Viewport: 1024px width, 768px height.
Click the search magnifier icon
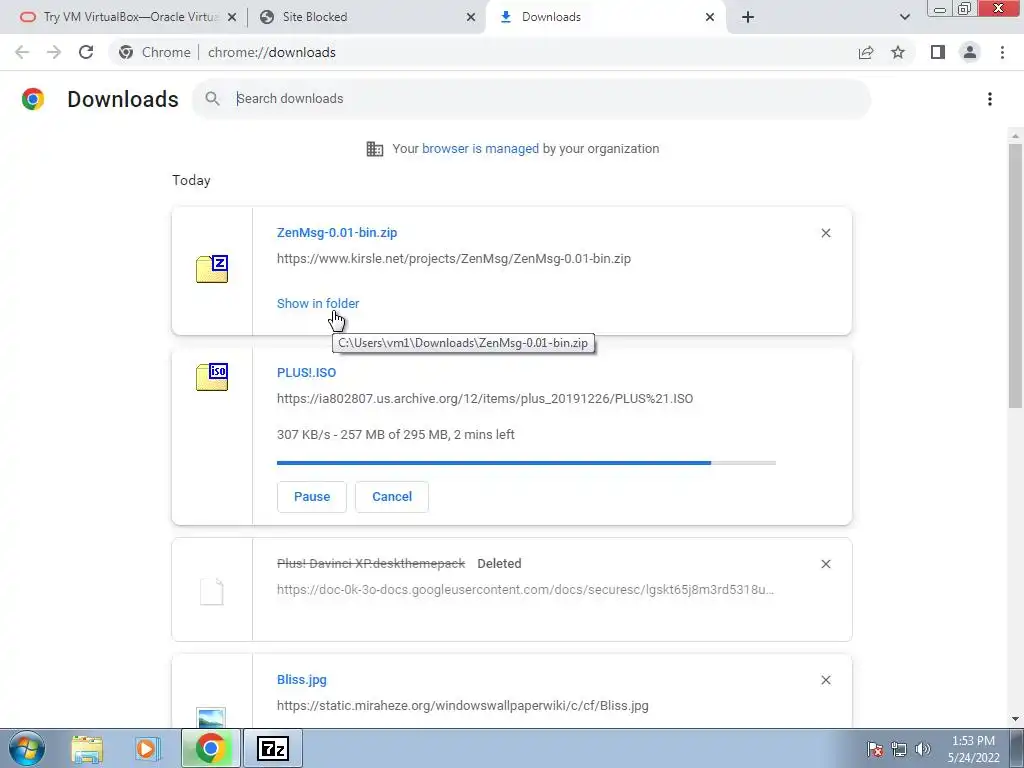point(212,99)
